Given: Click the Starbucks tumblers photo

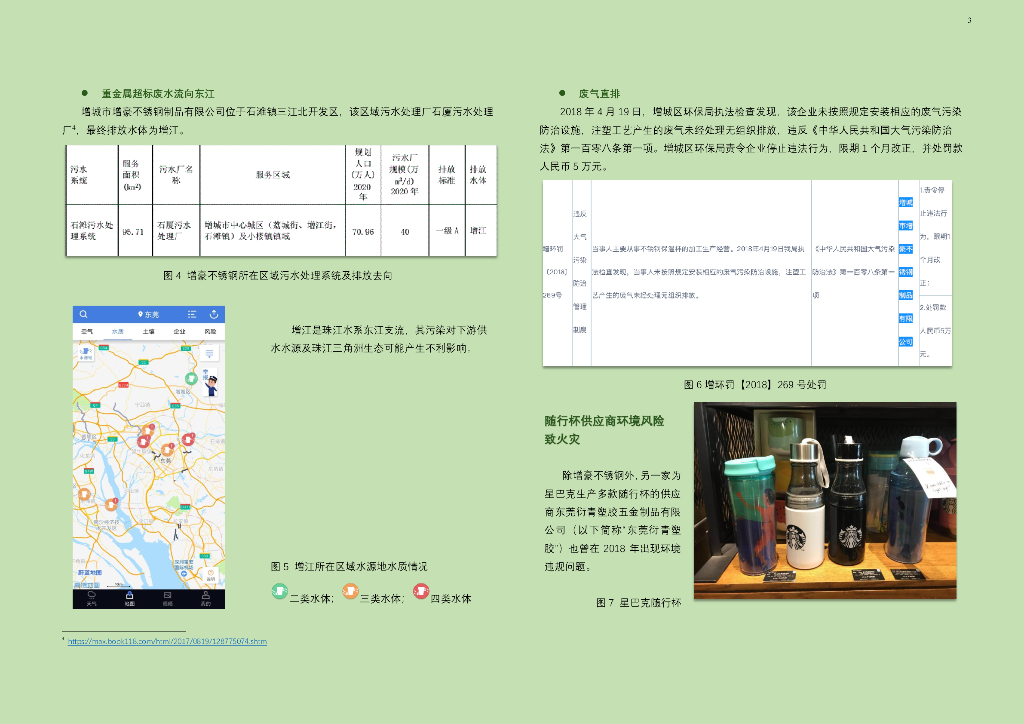Looking at the screenshot, I should click(825, 500).
